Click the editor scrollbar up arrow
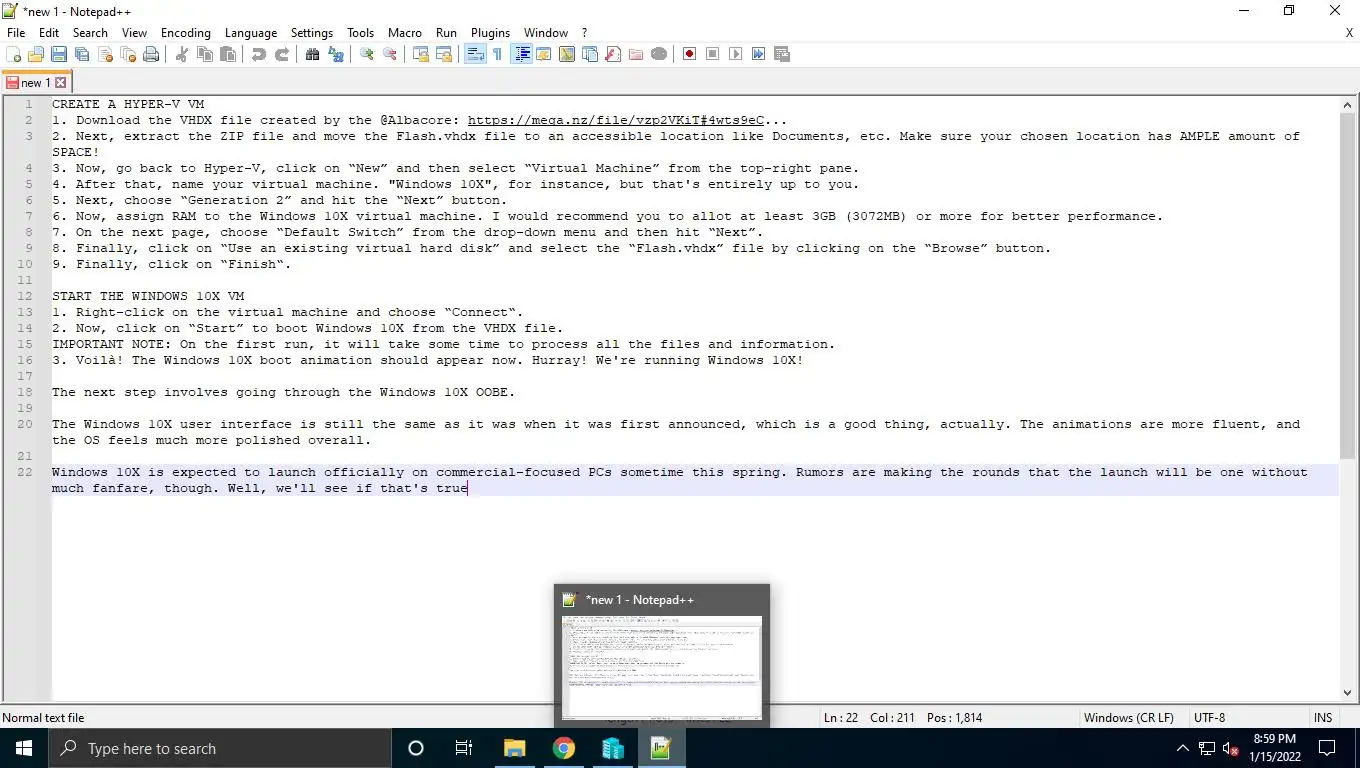The height and width of the screenshot is (768, 1360). coord(1347,104)
